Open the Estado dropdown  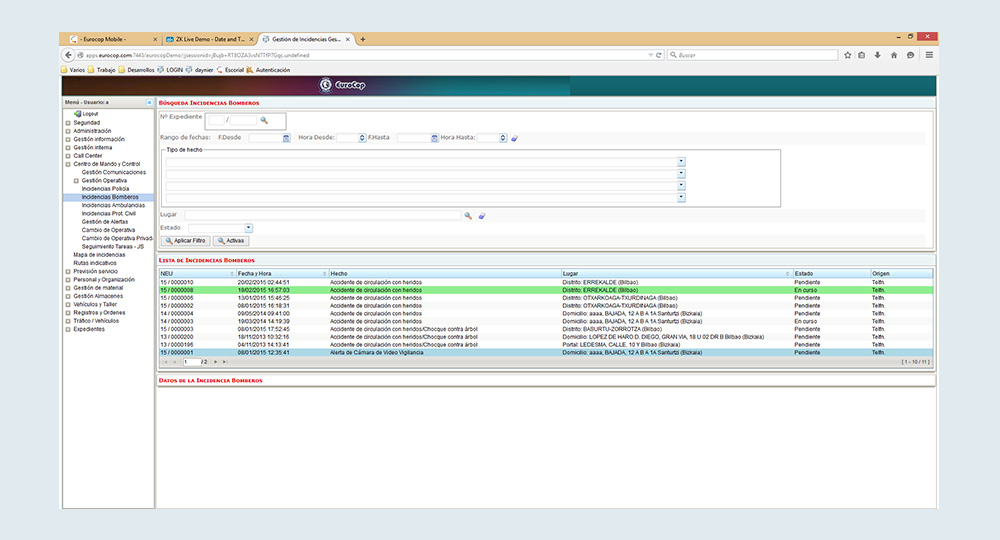[x=248, y=228]
